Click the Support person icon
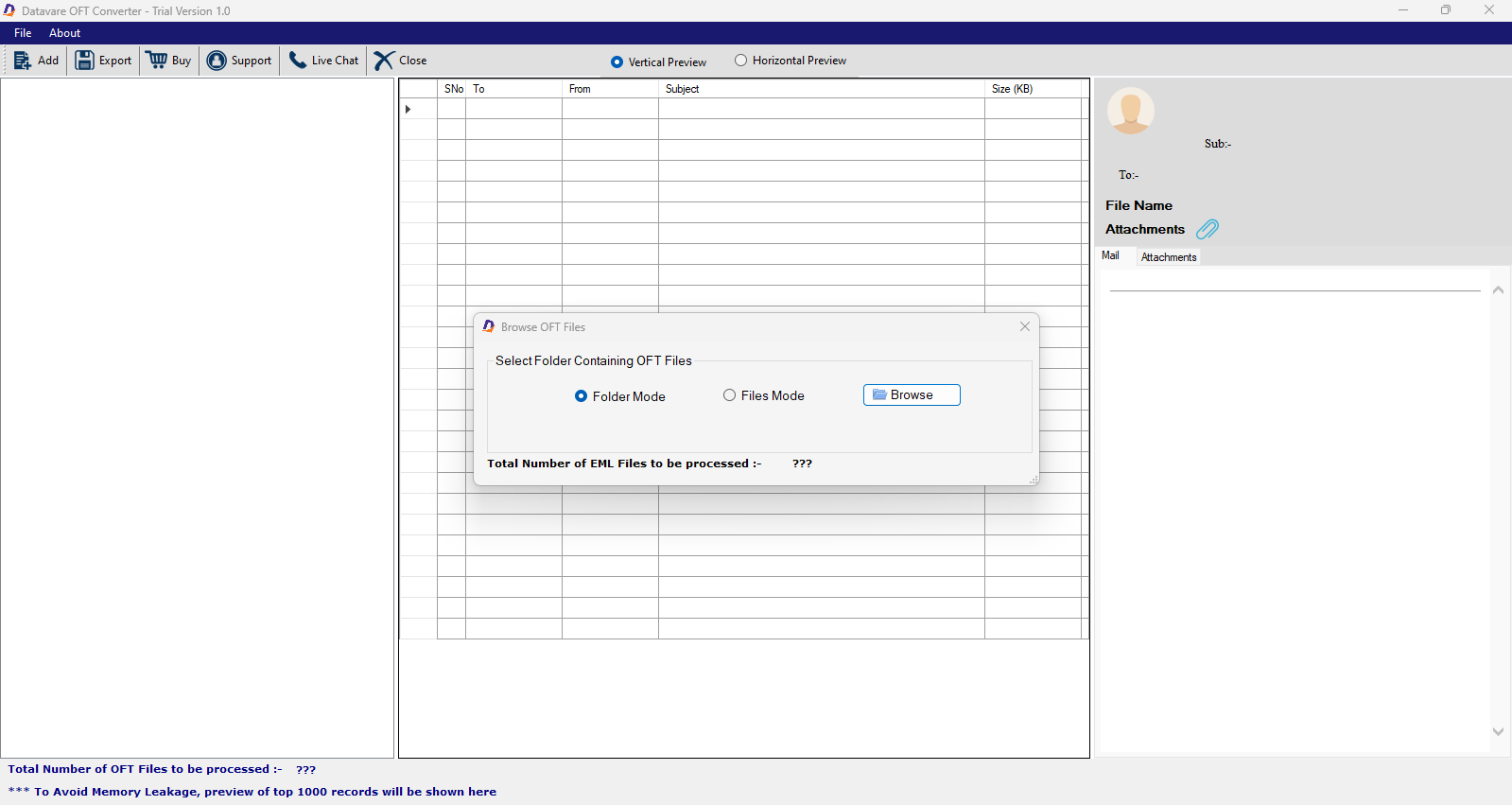 pyautogui.click(x=217, y=61)
